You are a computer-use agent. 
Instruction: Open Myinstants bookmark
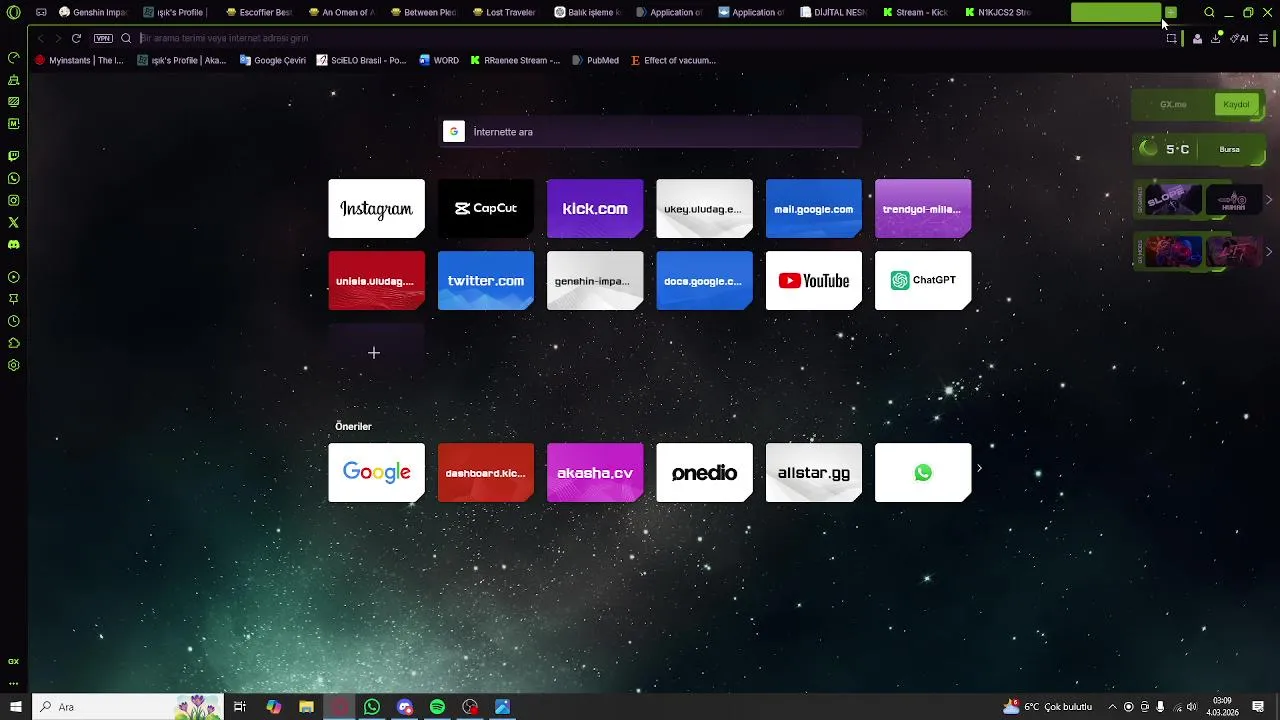pyautogui.click(x=79, y=60)
